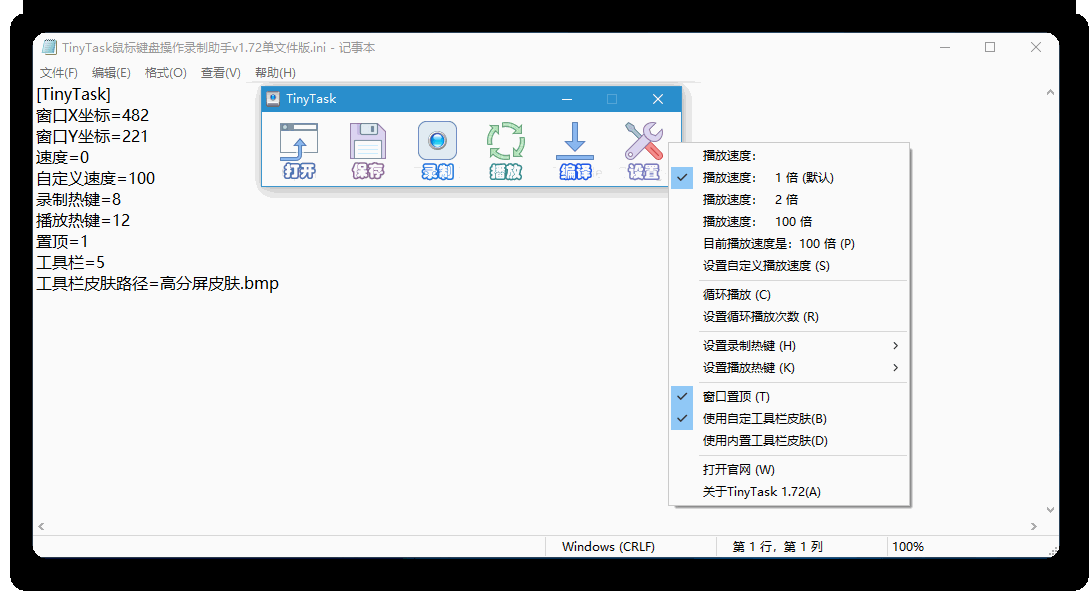Screen dimensions: 1092x591
Task: Select 播放速度 2 倍 option
Action: pos(789,200)
